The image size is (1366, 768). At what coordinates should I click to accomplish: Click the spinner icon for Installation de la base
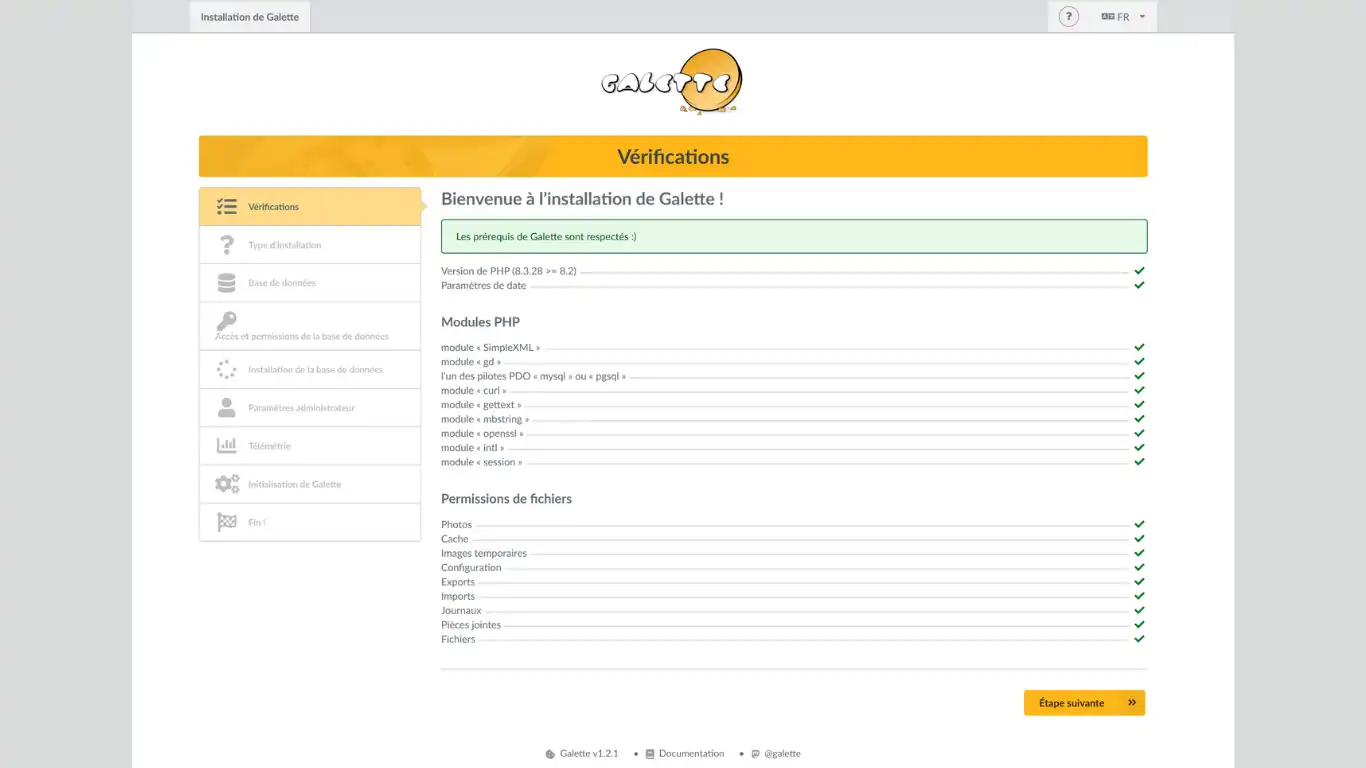click(x=227, y=370)
